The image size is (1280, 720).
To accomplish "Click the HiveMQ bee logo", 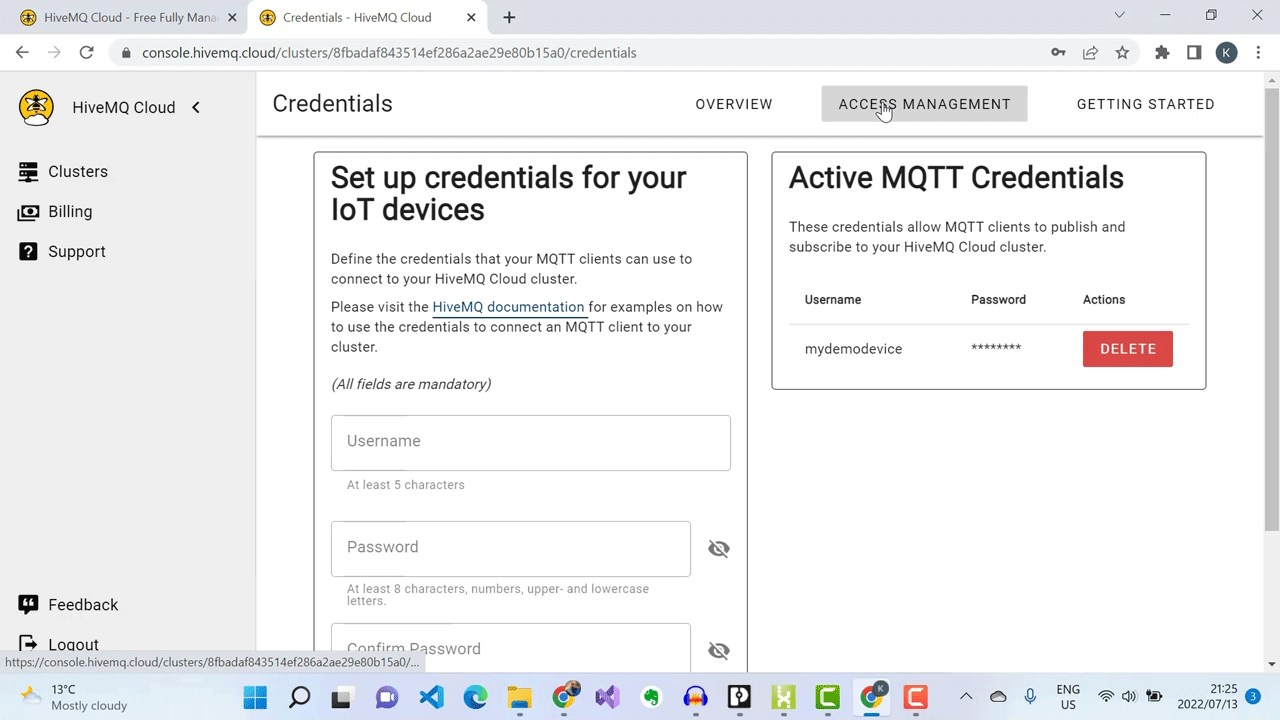I will (37, 107).
